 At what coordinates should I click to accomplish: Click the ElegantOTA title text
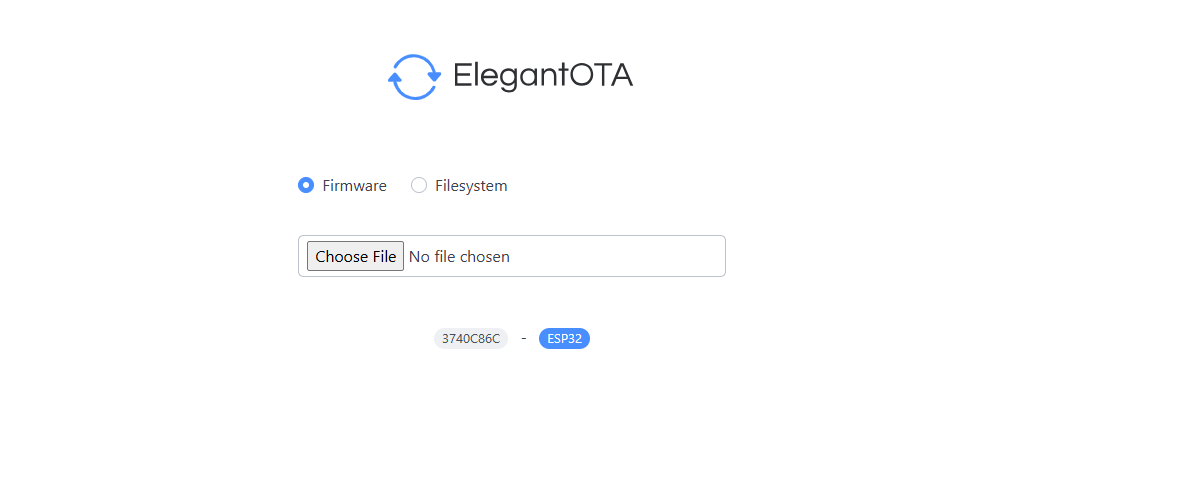(x=543, y=76)
